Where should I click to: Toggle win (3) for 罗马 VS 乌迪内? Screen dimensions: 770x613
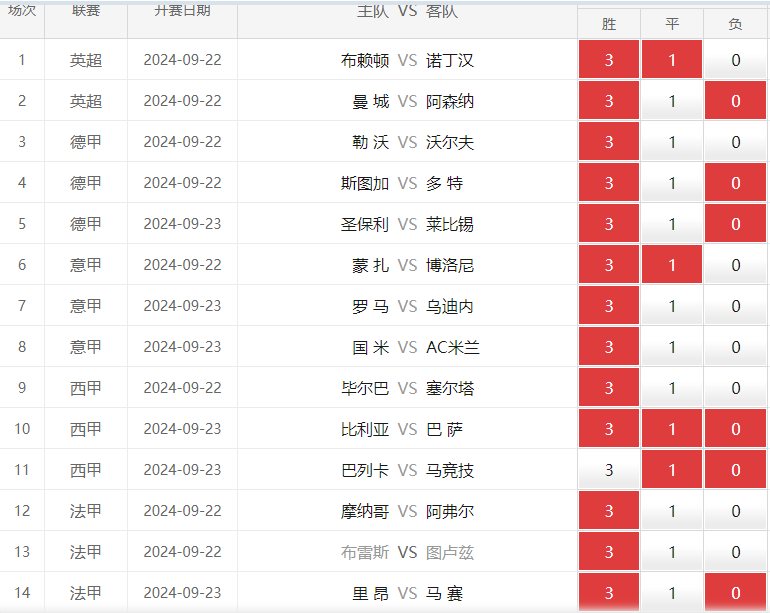[x=609, y=306]
